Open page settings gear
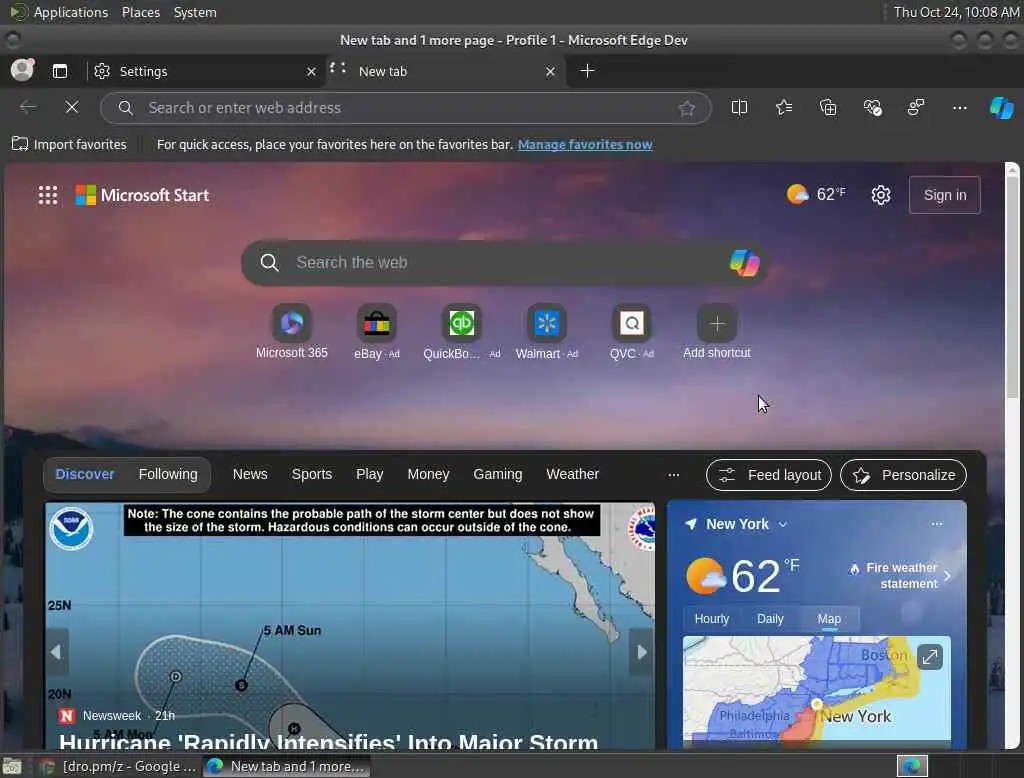The height and width of the screenshot is (778, 1024). coord(880,195)
